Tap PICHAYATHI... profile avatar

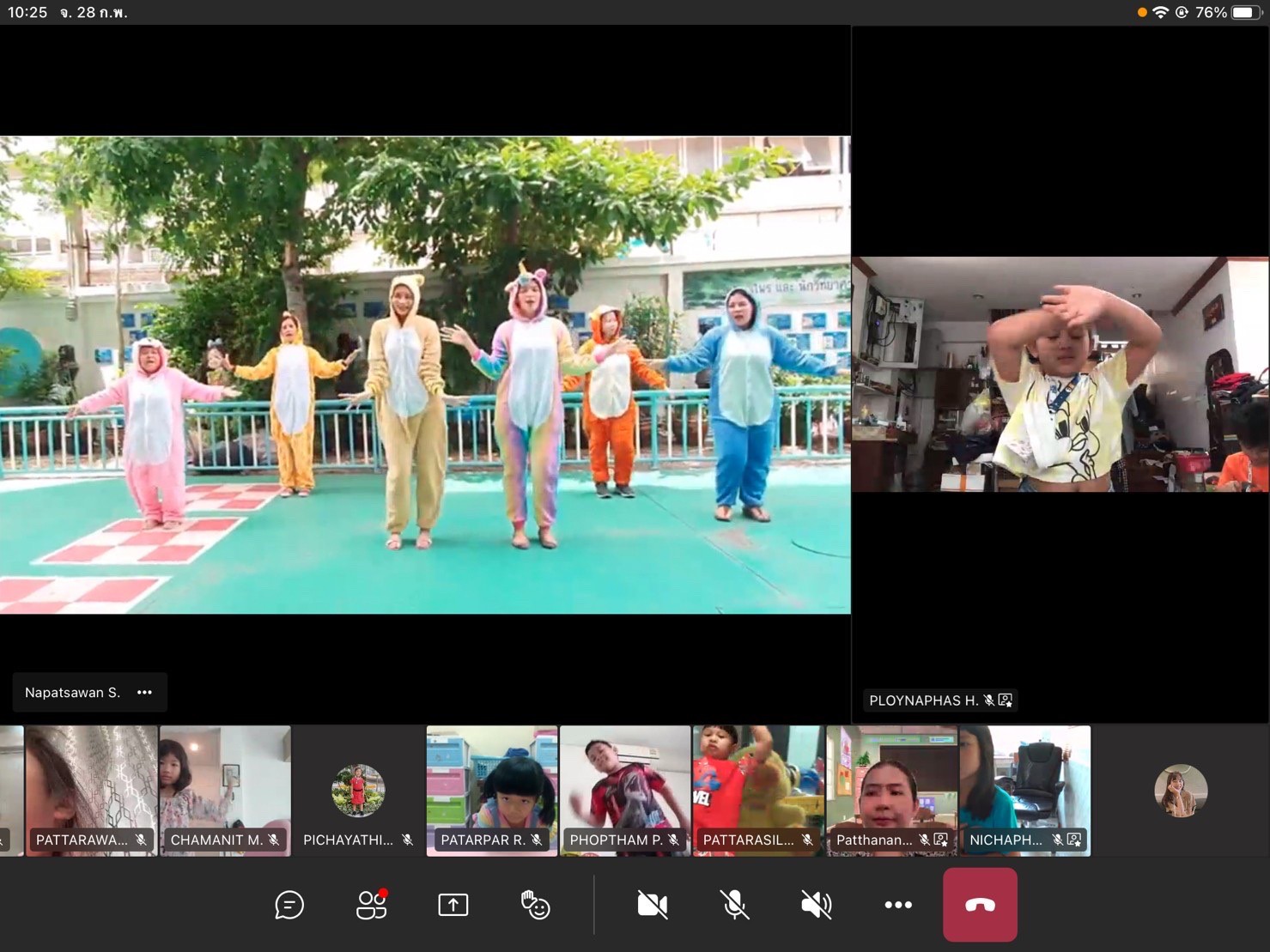(x=358, y=790)
